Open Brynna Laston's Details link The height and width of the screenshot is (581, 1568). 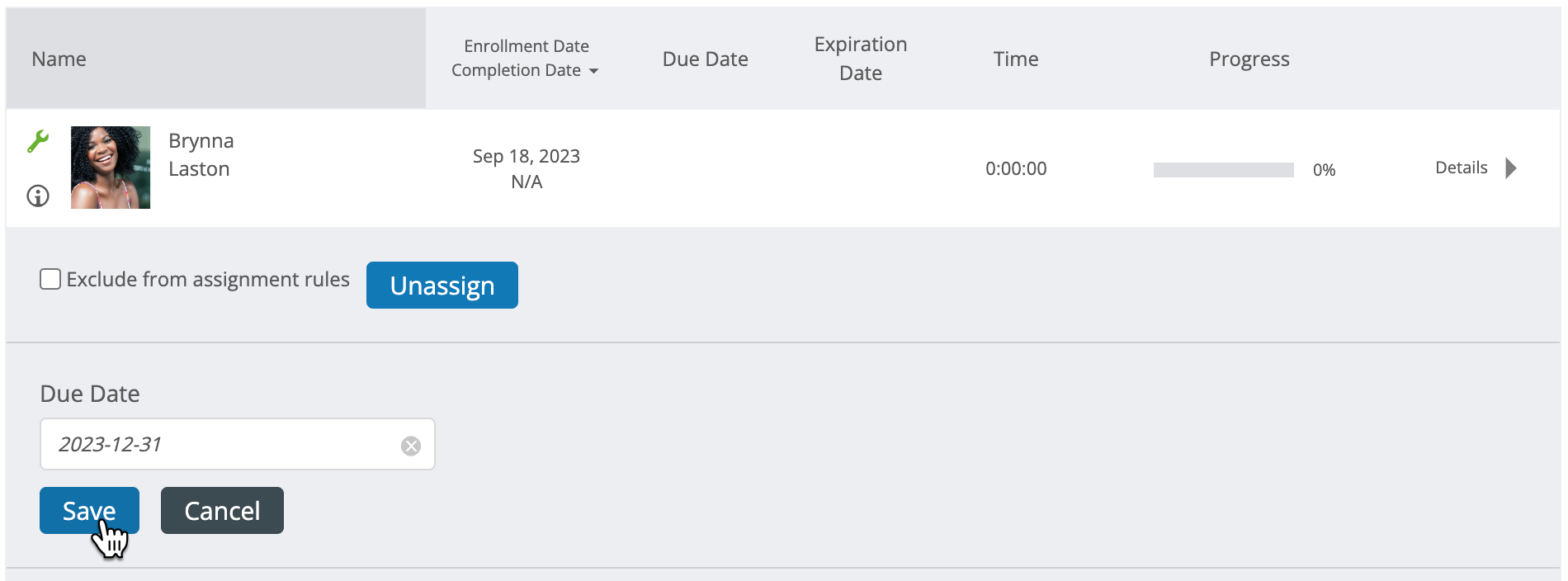click(1461, 168)
